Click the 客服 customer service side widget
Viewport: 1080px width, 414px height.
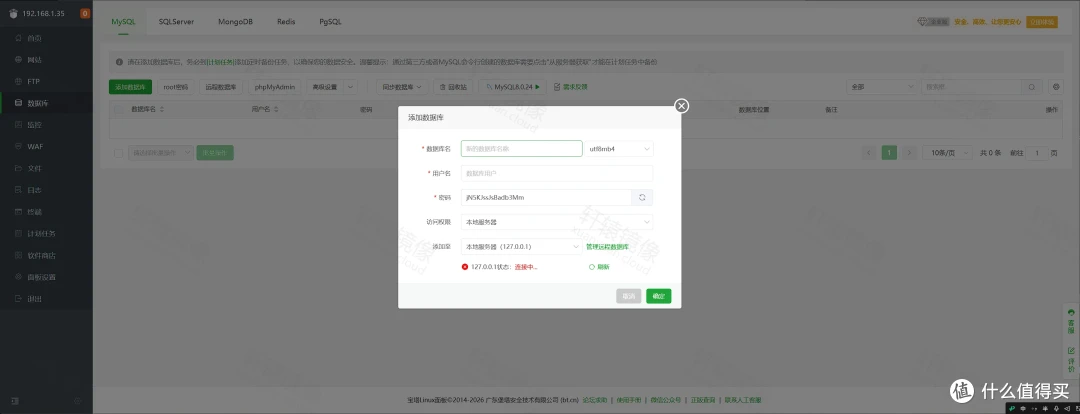(1071, 320)
